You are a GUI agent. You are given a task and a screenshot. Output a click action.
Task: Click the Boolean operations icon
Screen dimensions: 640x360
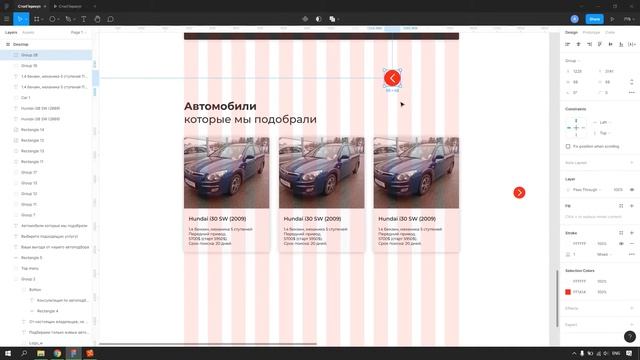(332, 19)
